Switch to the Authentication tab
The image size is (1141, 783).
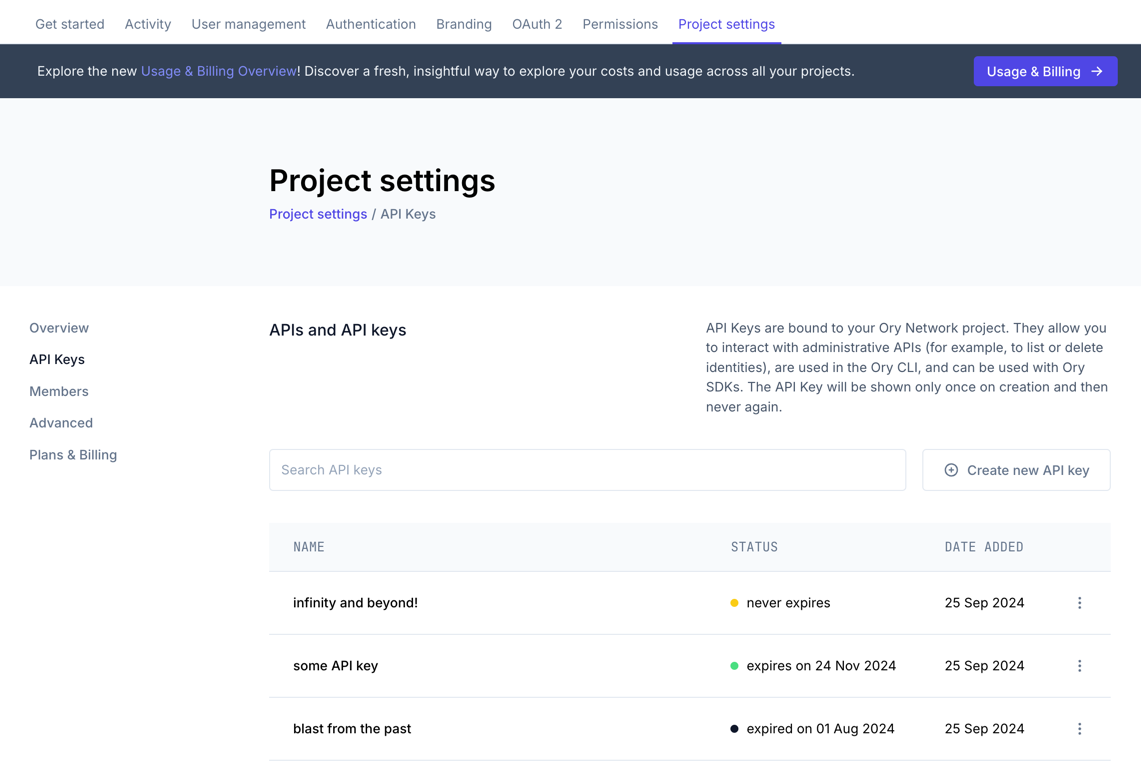pos(371,23)
